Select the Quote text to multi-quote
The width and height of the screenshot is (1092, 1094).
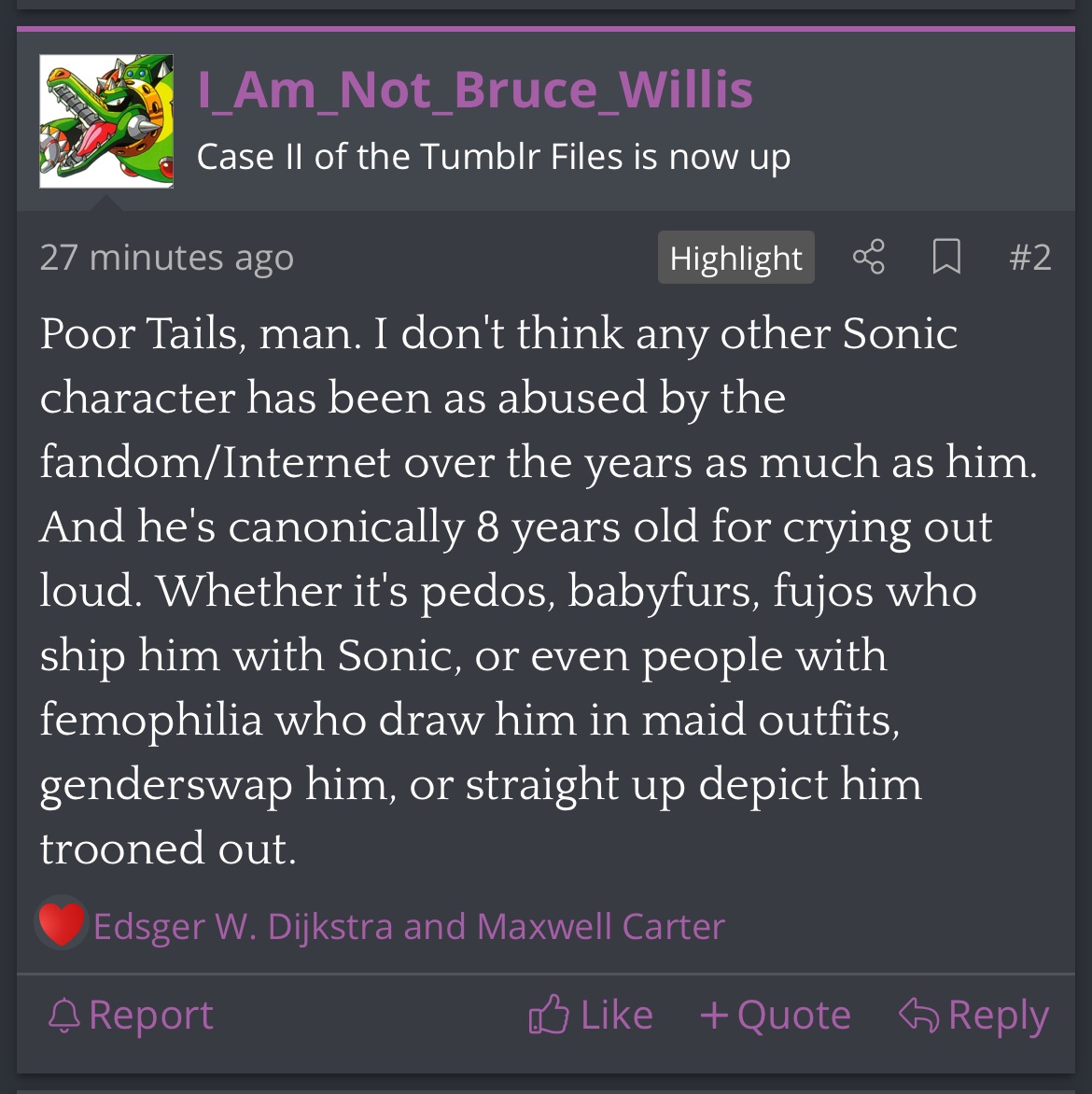point(793,1016)
